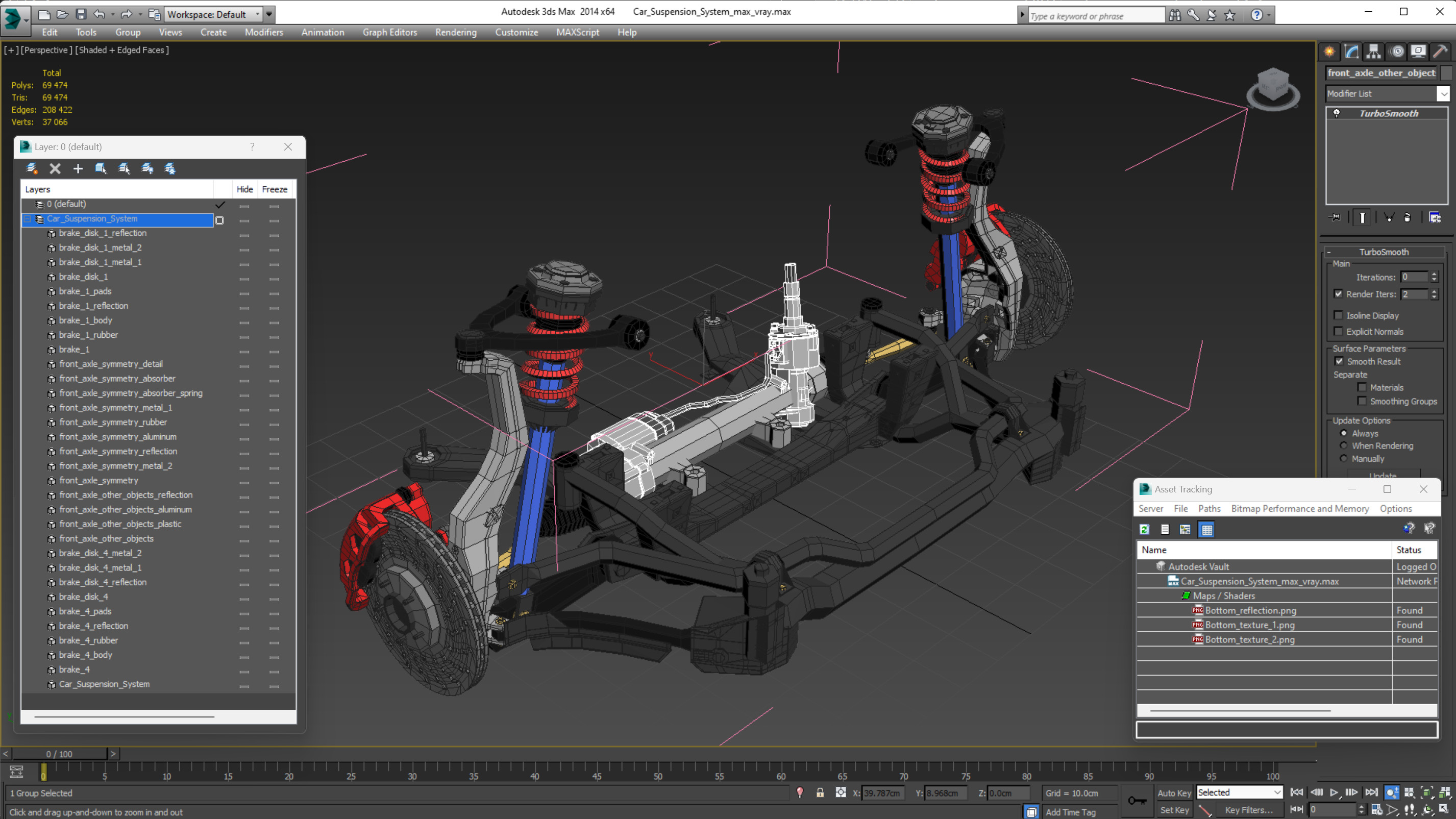Collapse the Car_Suspension_System layer tree
Viewport: 1456px width, 819px height.
[x=27, y=219]
